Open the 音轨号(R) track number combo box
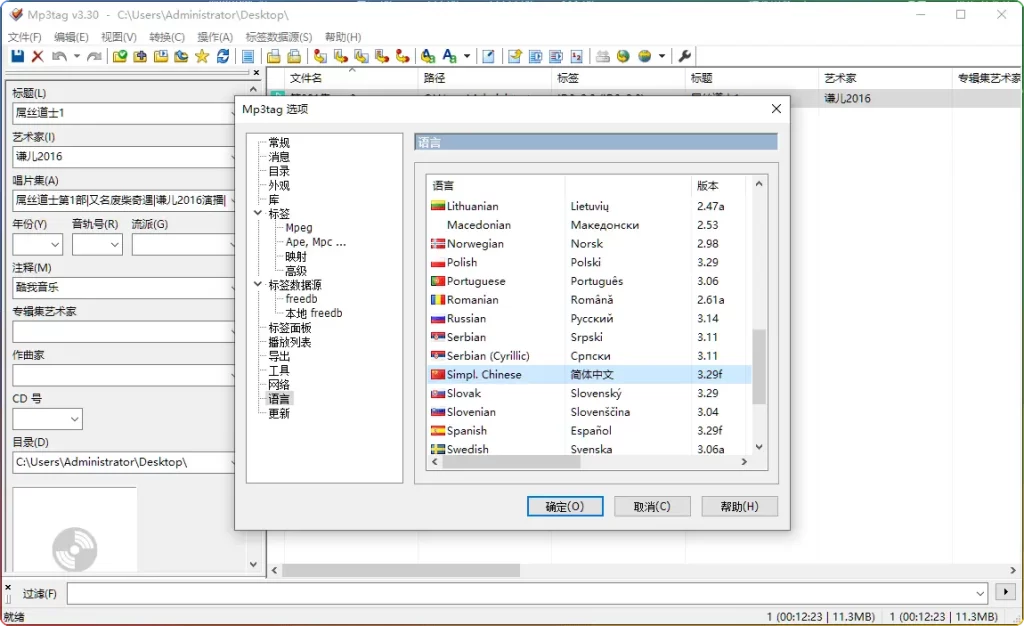Image resolution: width=1024 pixels, height=626 pixels. (97, 245)
